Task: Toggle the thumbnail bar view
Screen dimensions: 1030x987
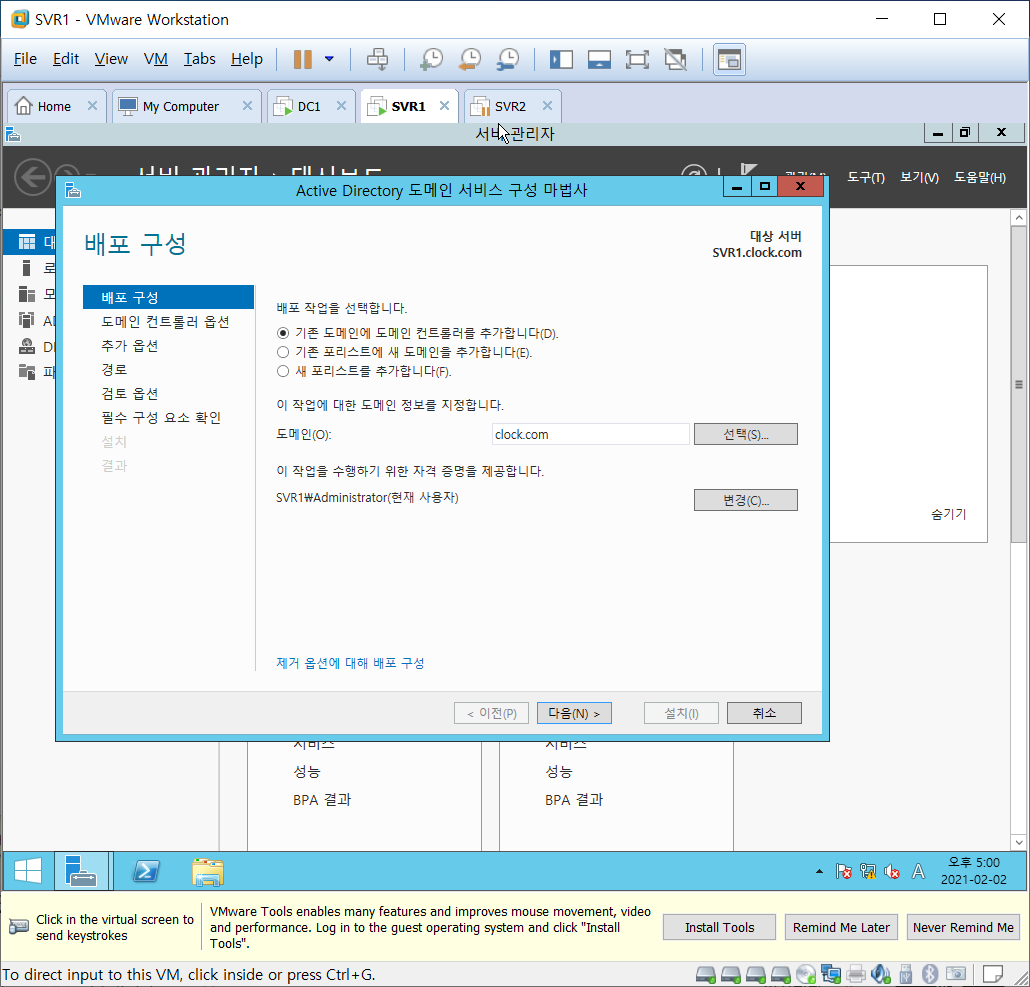Action: (x=599, y=60)
